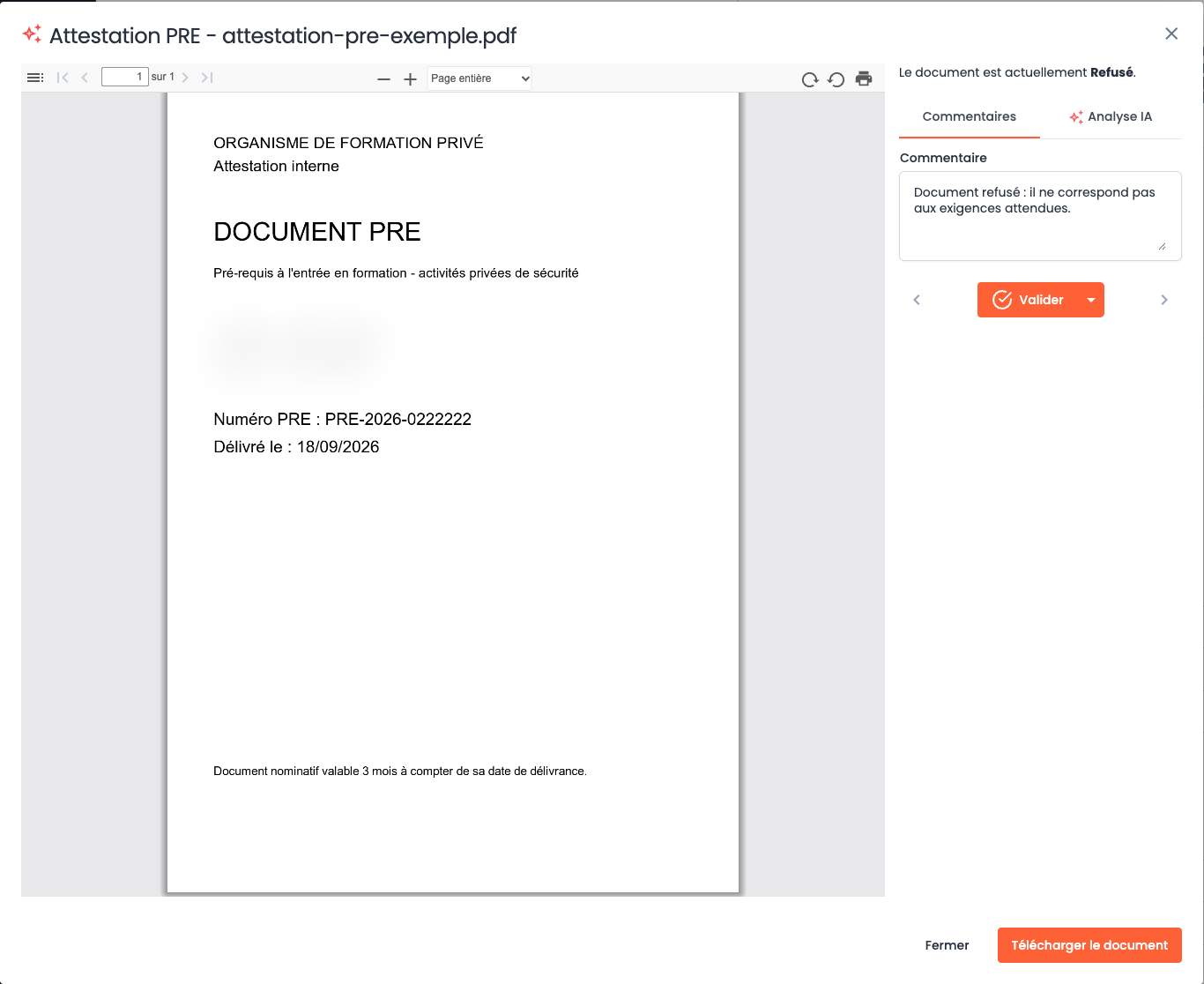This screenshot has width=1204, height=984.
Task: Go to first page of PDF
Action: click(63, 78)
